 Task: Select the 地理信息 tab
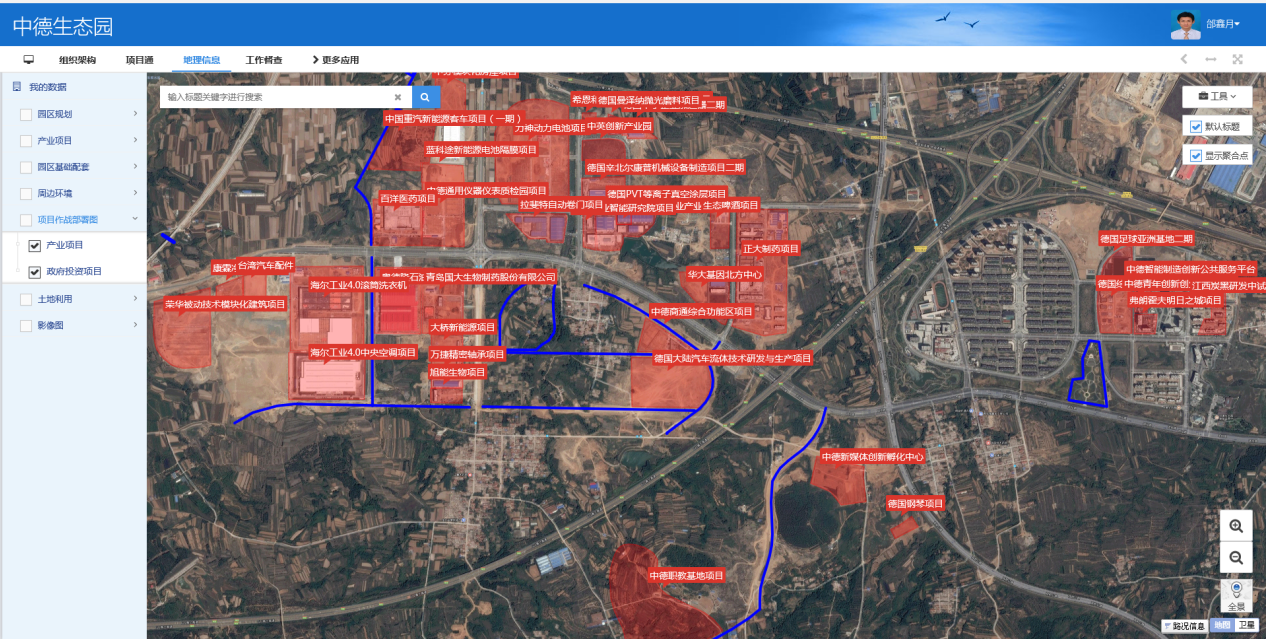202,60
